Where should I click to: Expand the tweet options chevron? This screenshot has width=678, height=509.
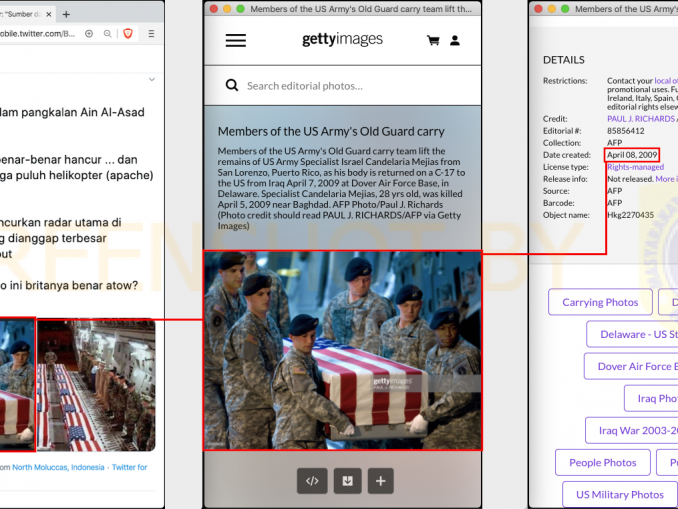point(152,79)
